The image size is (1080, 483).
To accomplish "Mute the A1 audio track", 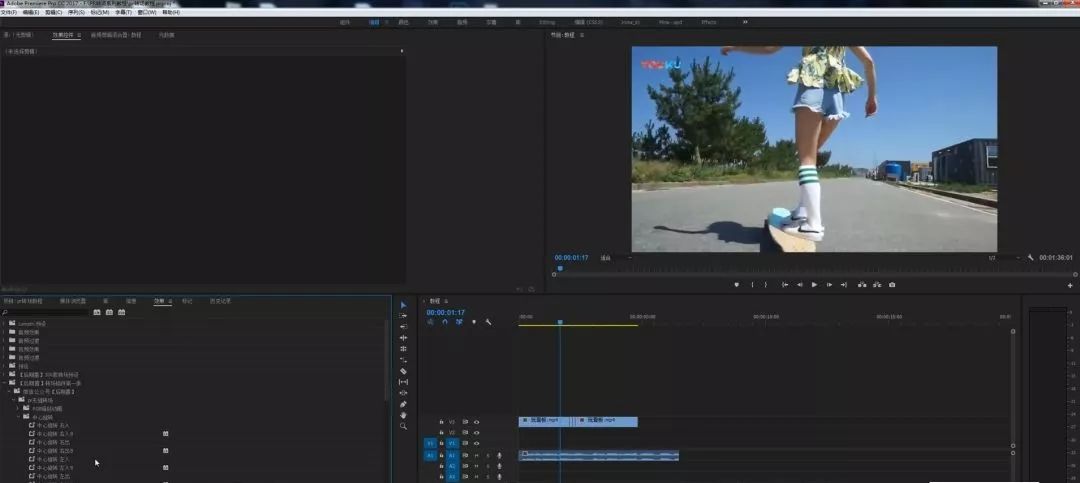I will click(x=476, y=455).
